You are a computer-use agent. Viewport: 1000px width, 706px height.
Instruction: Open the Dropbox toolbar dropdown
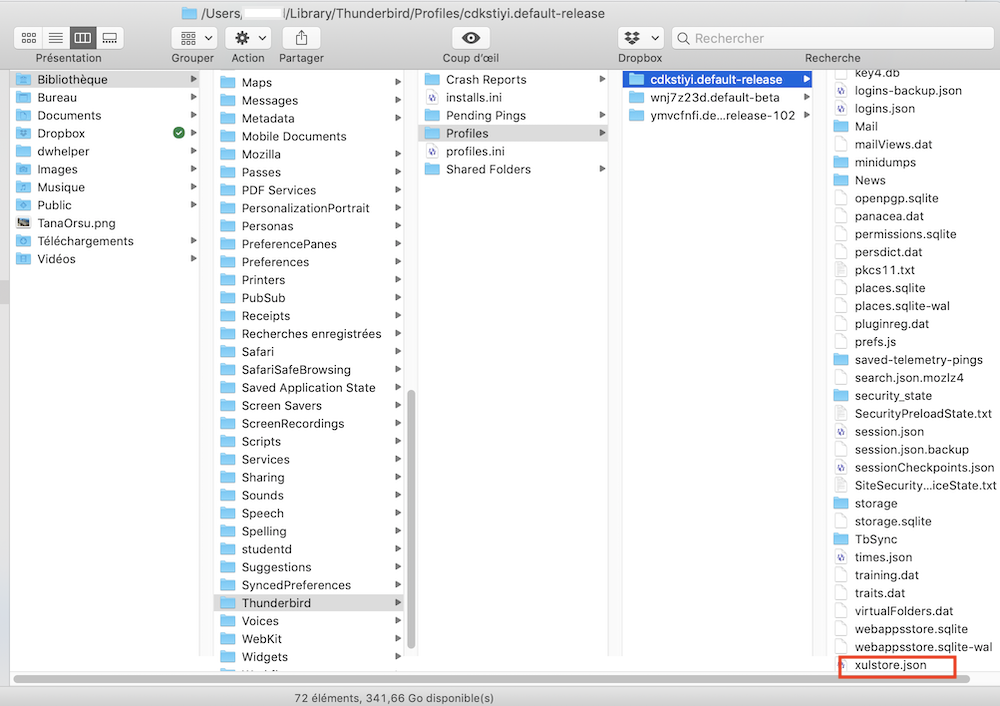pos(641,38)
